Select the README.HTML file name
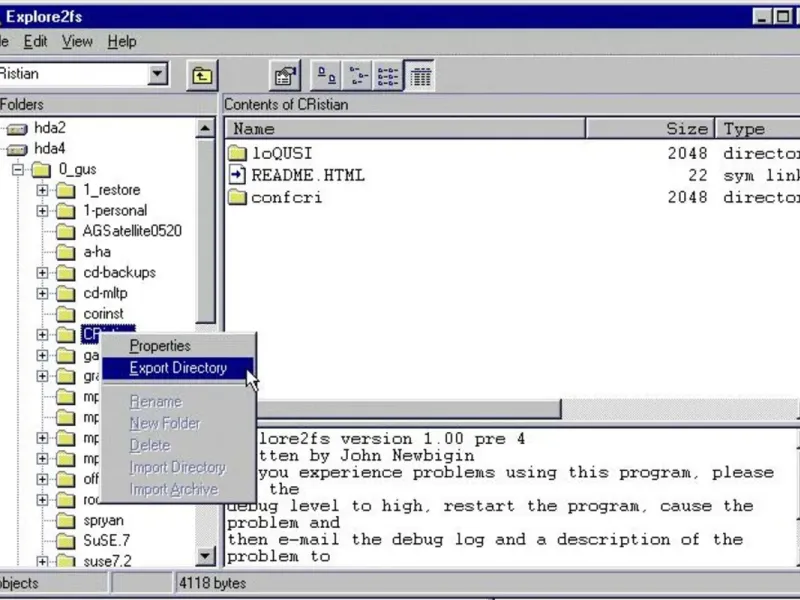The width and height of the screenshot is (800, 600). pos(308,176)
